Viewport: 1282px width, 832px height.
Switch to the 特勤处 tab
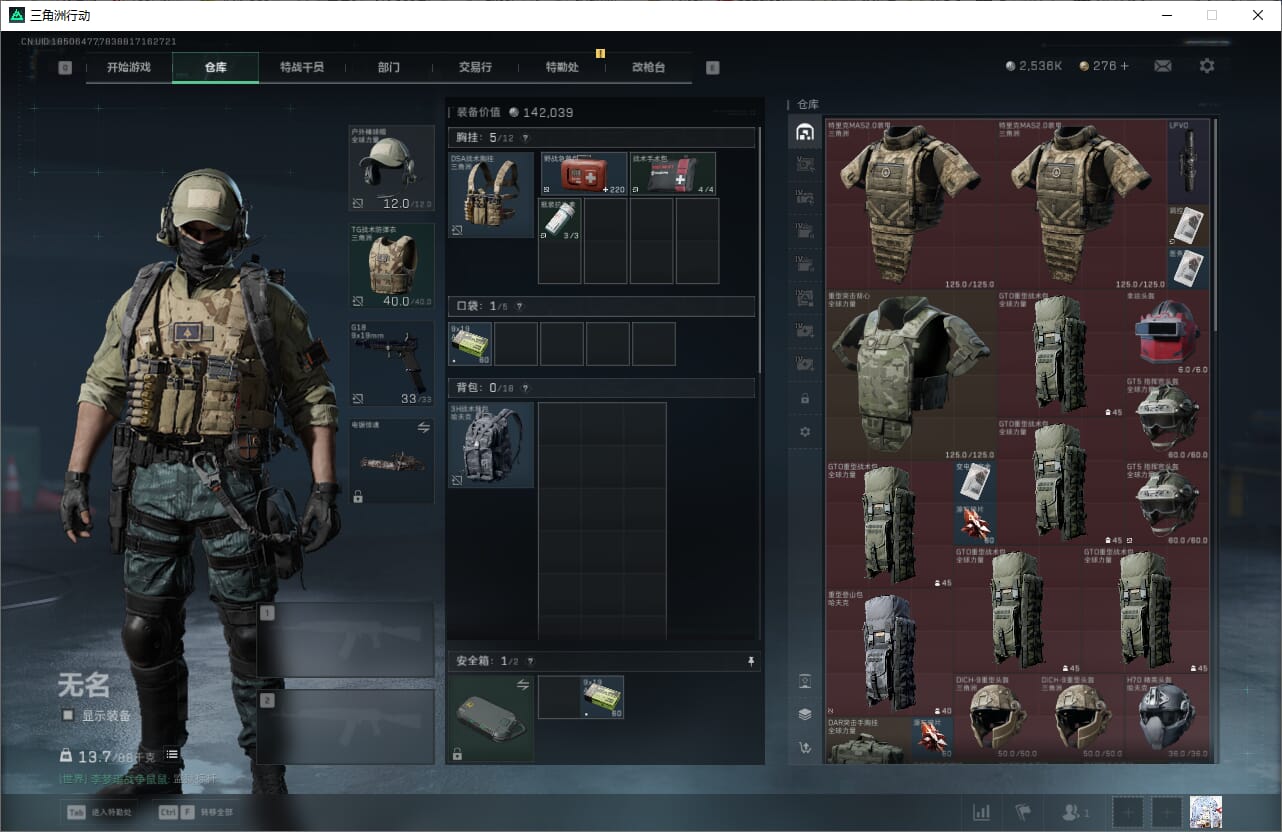562,67
